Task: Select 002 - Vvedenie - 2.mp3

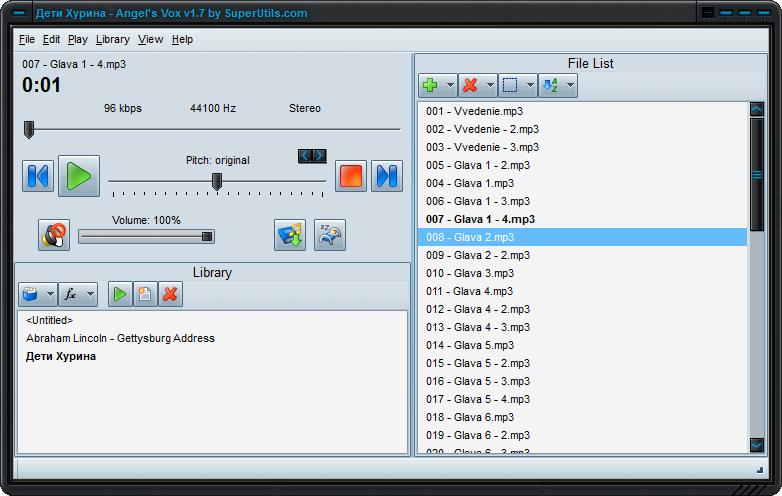Action: tap(582, 129)
